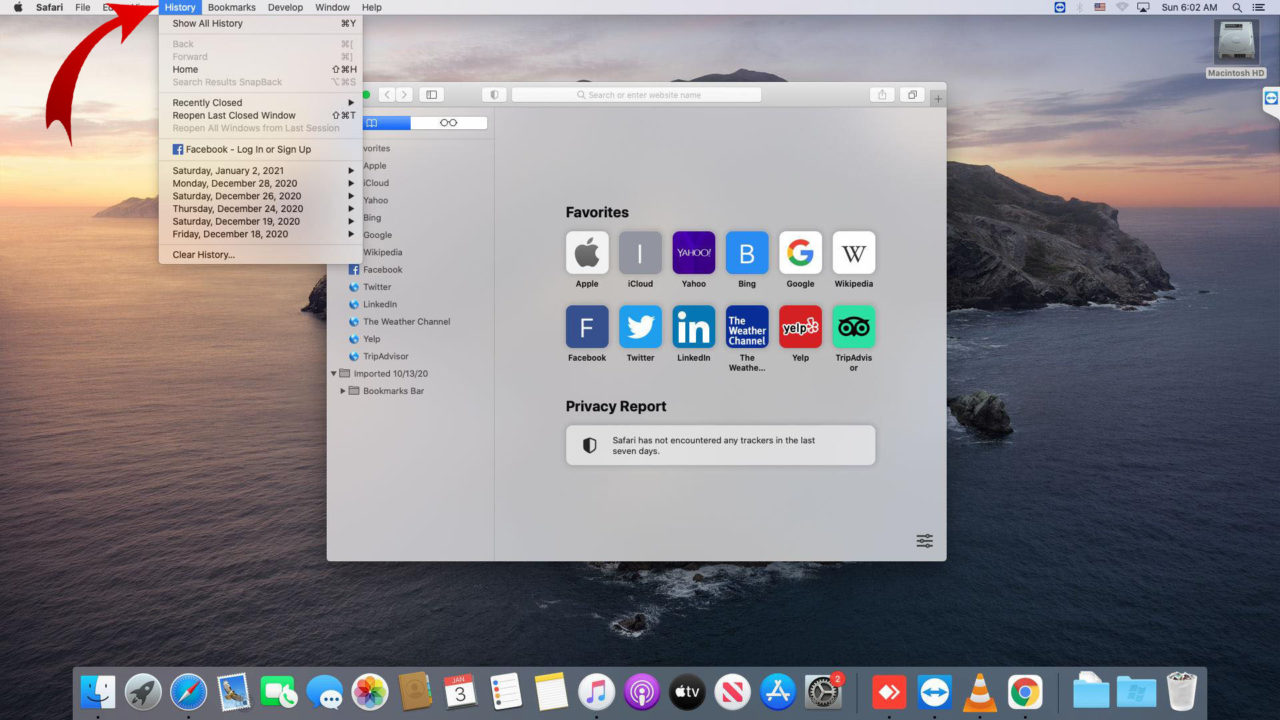Click the AirPlay menu bar icon
This screenshot has height=720, width=1280.
pyautogui.click(x=1143, y=7)
